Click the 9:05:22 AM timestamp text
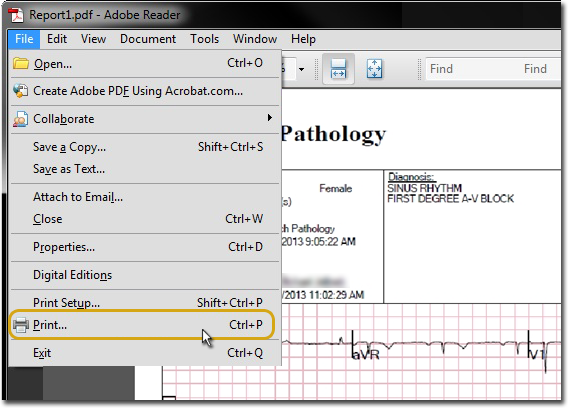The image size is (569, 409). click(331, 242)
